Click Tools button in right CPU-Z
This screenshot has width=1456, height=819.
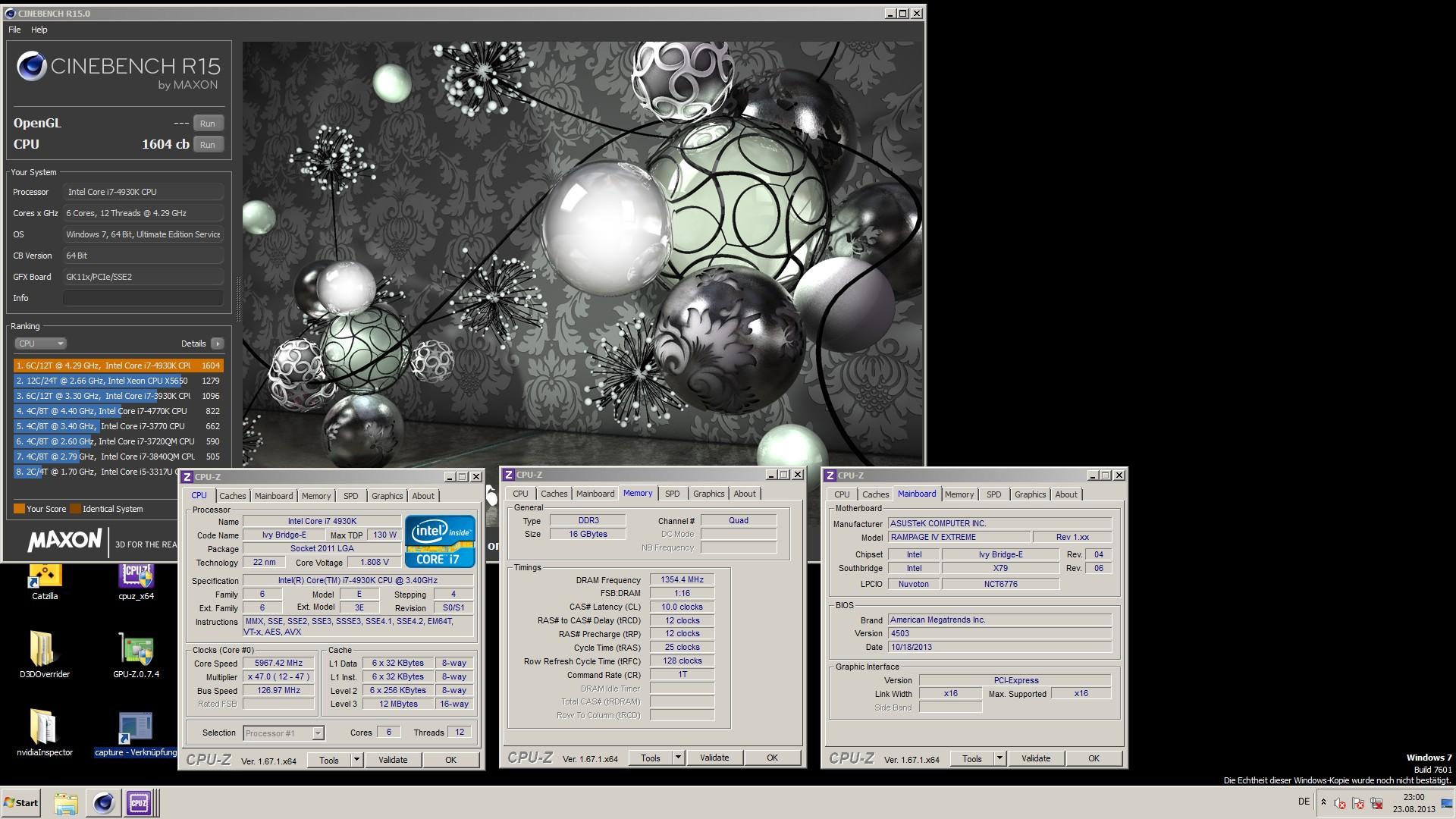coord(972,758)
